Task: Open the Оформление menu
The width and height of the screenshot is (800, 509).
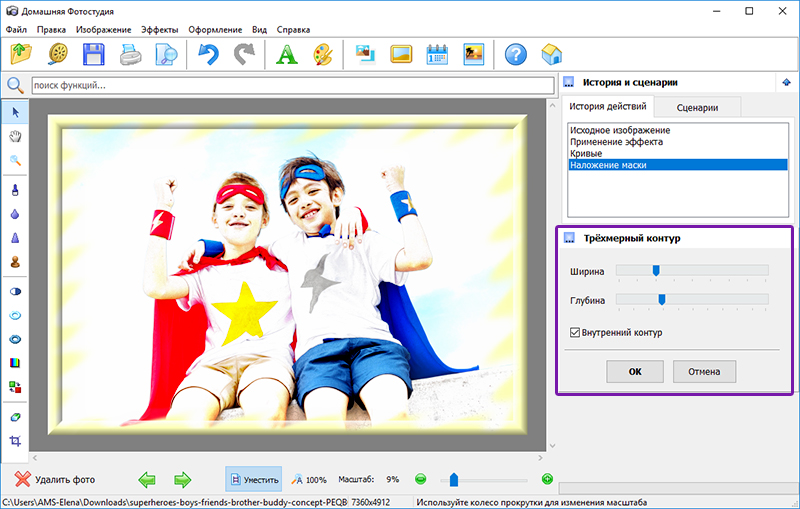Action: coord(215,30)
